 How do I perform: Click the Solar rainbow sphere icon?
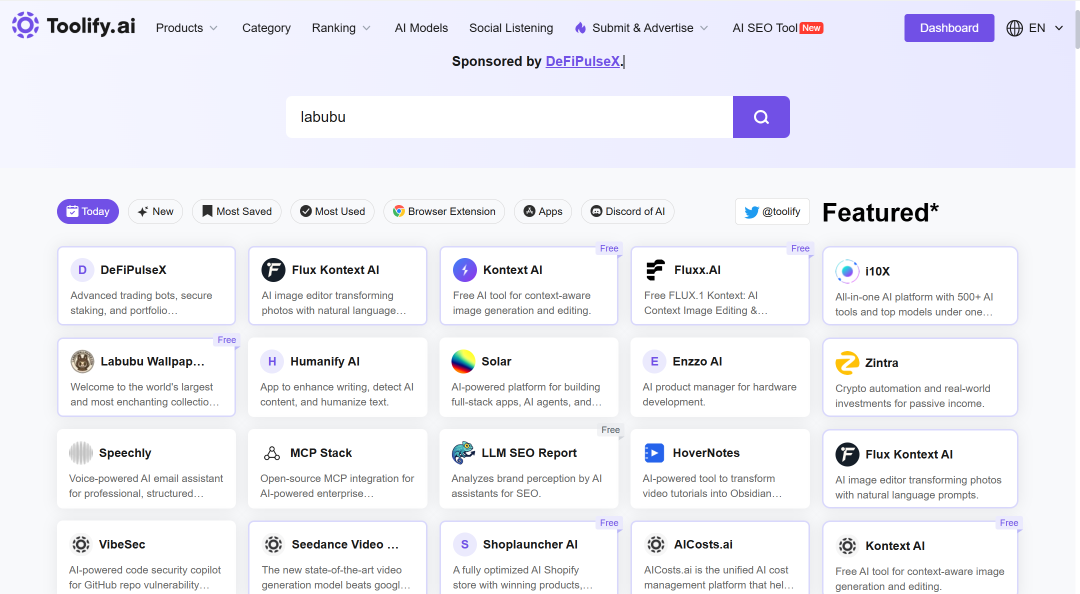coord(463,361)
